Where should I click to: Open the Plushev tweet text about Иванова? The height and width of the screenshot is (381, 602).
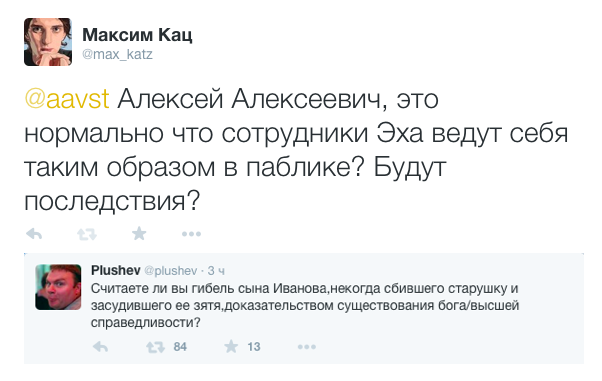305,305
